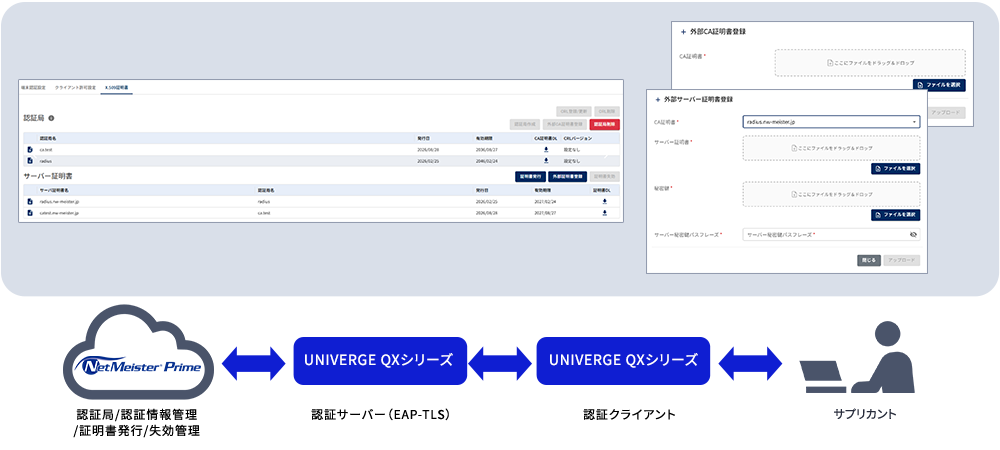The height and width of the screenshot is (450, 1000).
Task: Click the info icon beside 認証局 heading
Action: pyautogui.click(x=51, y=118)
